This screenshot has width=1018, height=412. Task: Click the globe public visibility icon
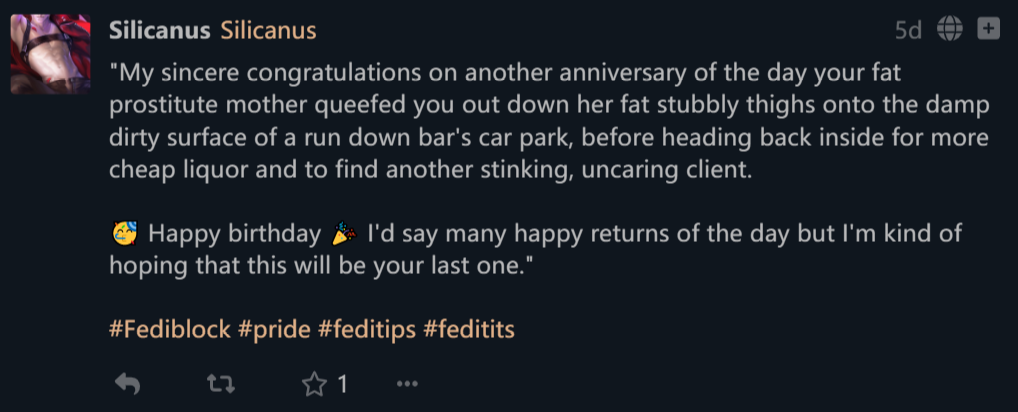[x=950, y=29]
